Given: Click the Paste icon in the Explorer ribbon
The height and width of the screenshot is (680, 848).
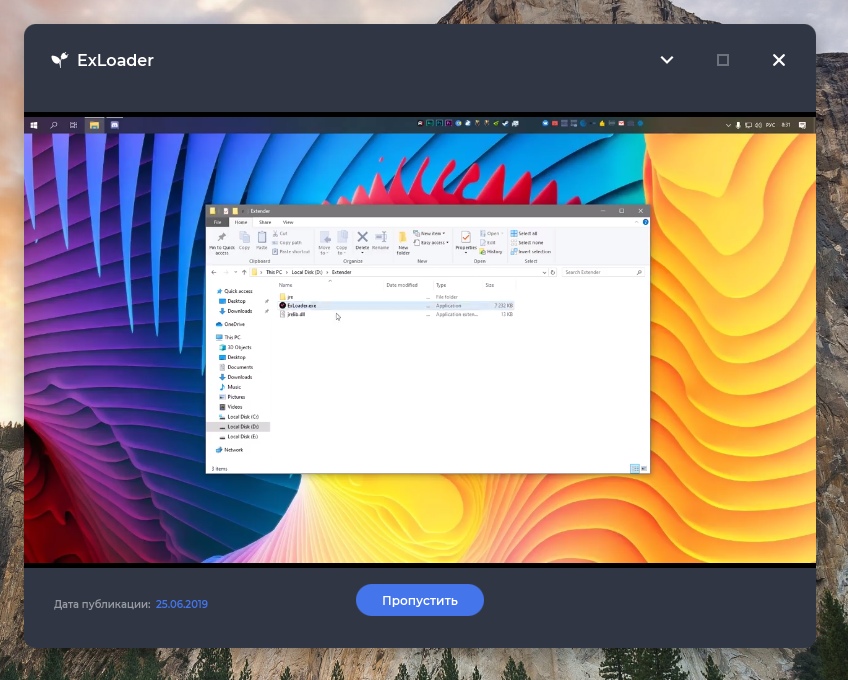Looking at the screenshot, I should (x=262, y=240).
